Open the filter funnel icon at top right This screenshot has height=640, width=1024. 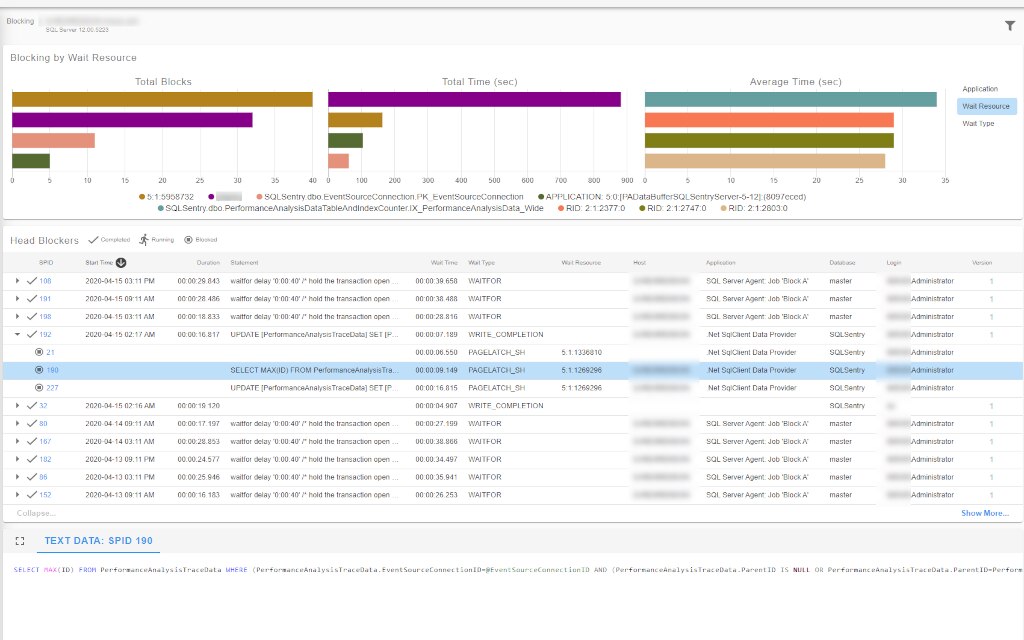click(x=1010, y=27)
